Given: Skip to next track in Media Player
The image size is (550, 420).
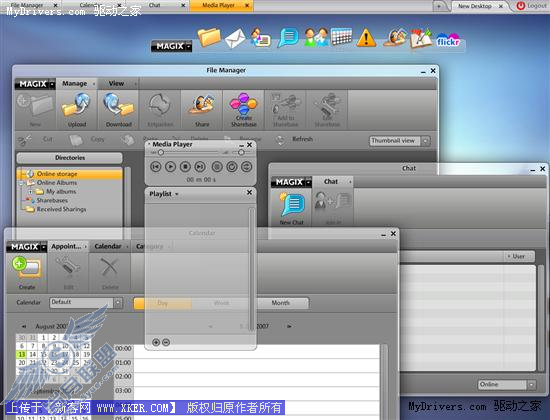Looking at the screenshot, I should [200, 167].
